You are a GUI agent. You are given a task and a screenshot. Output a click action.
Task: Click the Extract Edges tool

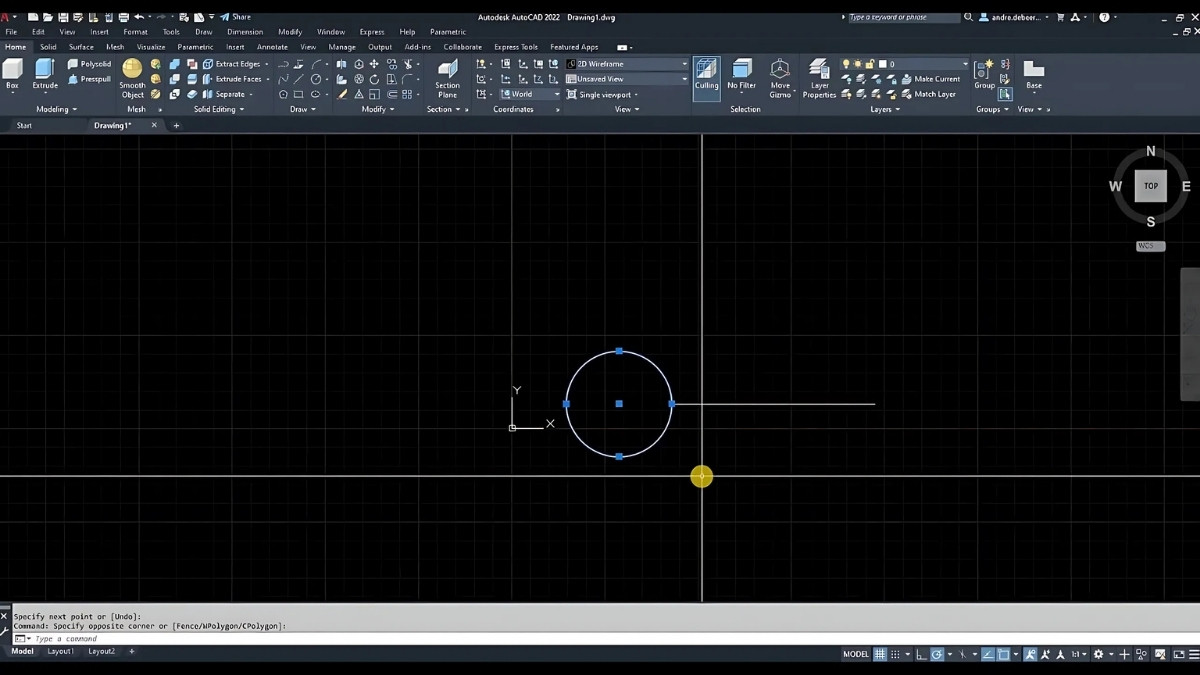click(230, 64)
